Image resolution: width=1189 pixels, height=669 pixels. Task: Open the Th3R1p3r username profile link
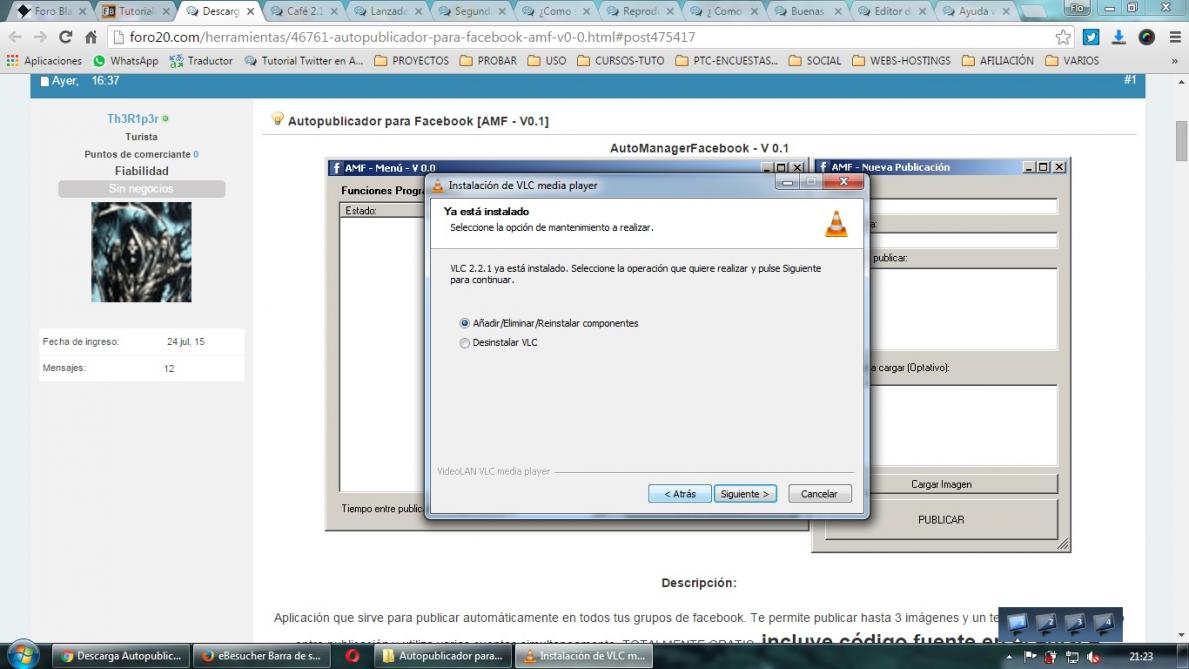[x=132, y=119]
